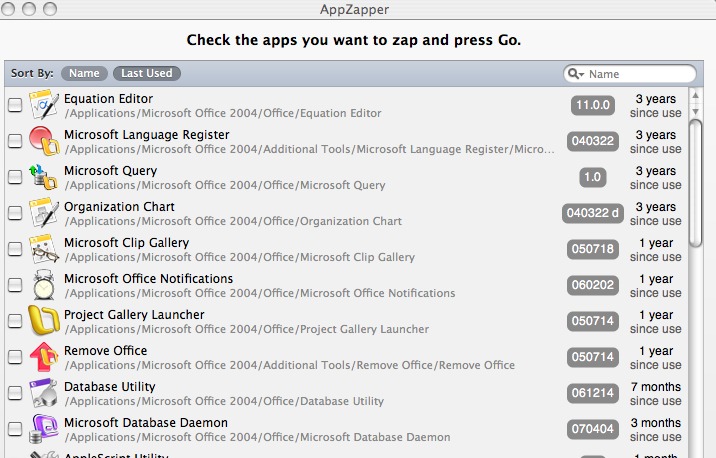Click the 050718 version badge
The image size is (716, 458).
592,249
